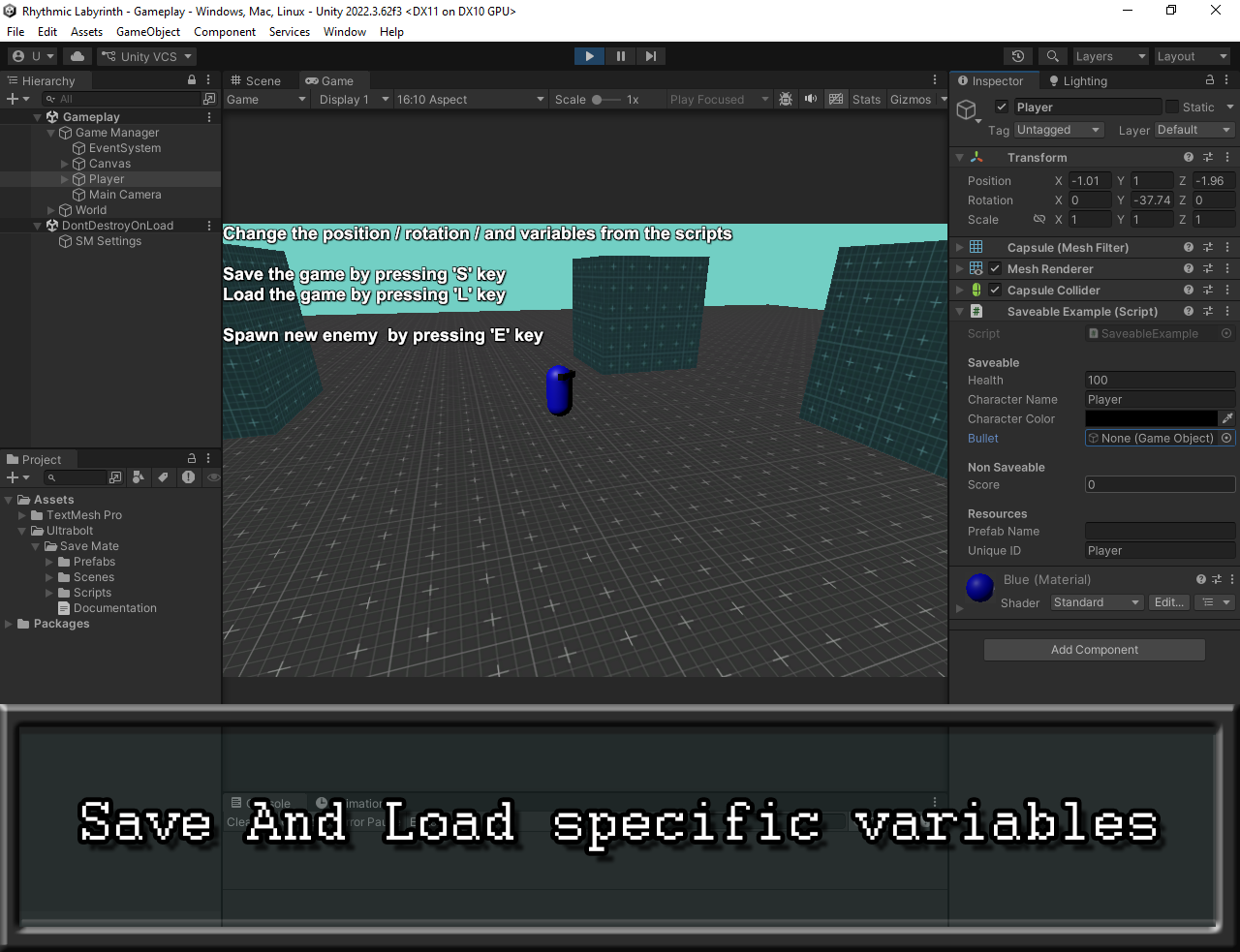The height and width of the screenshot is (952, 1240).
Task: Open the 16:10 Aspect dropdown
Action: (471, 100)
